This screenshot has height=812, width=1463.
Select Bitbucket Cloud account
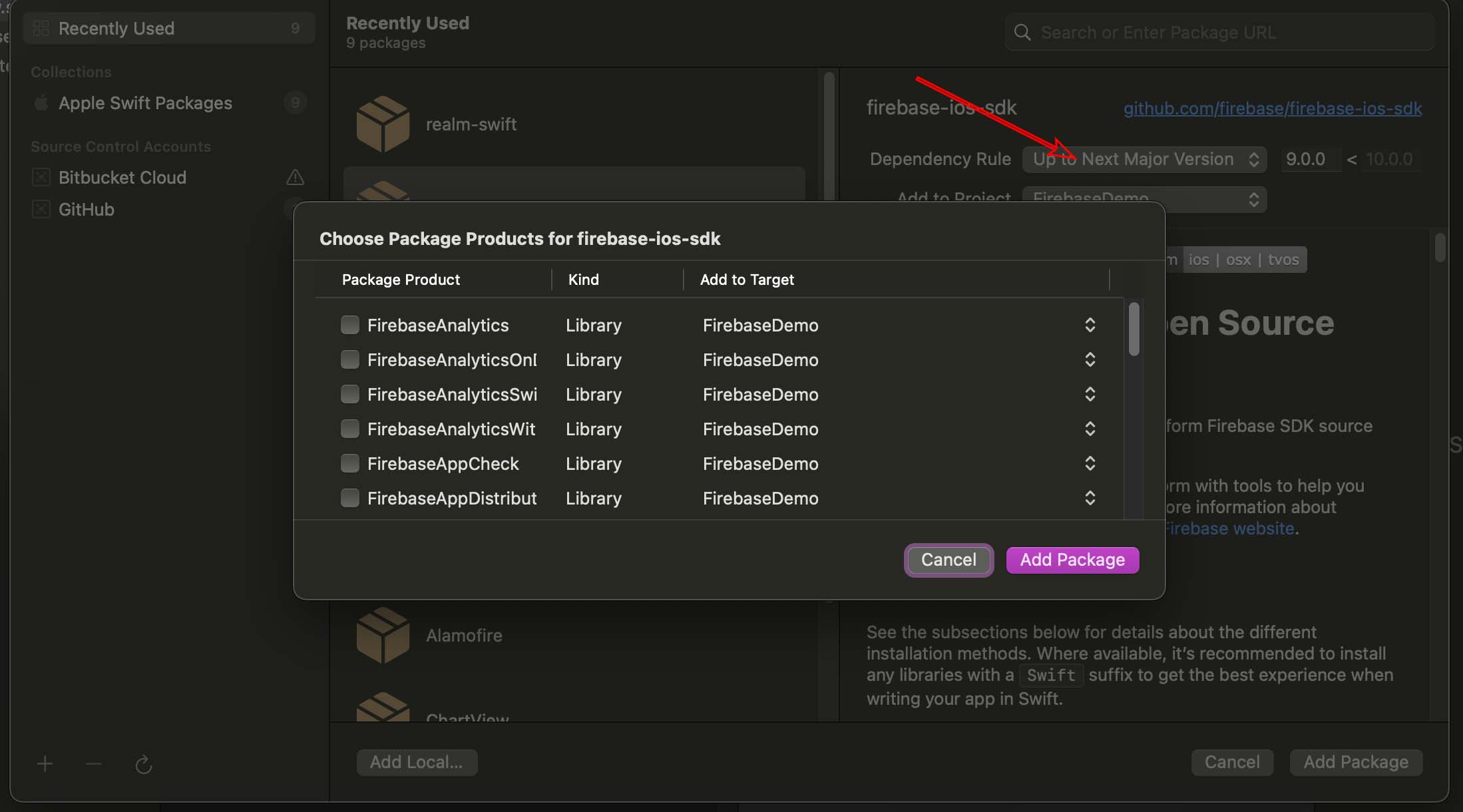click(169, 177)
